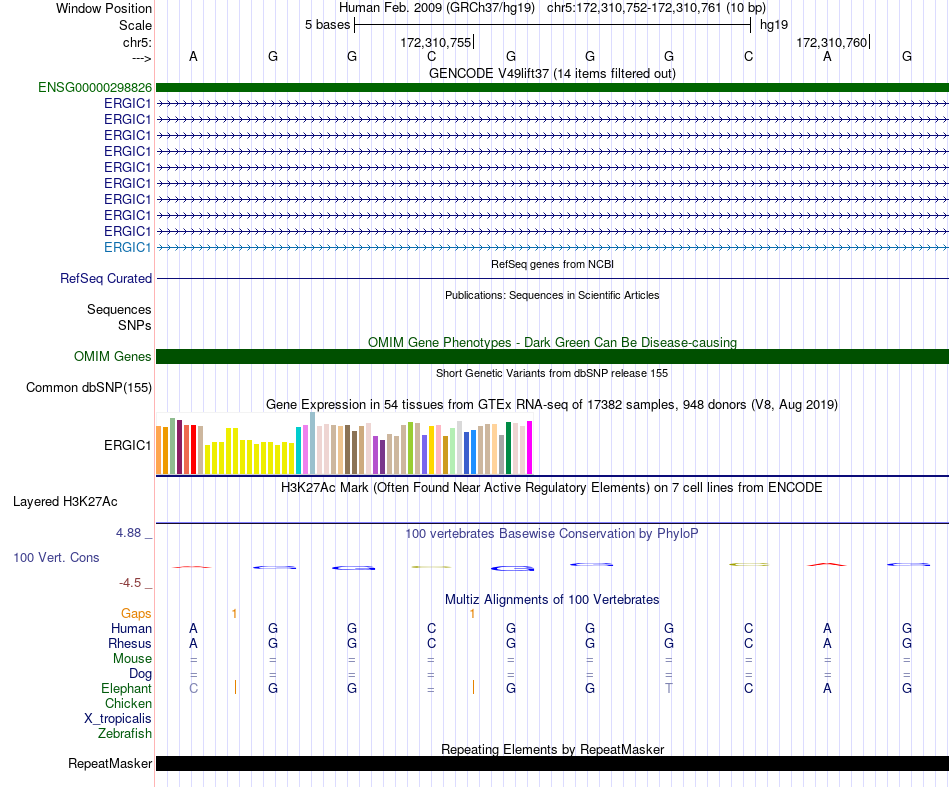Click the Zebrafish species label
This screenshot has height=787, width=950.
pyautogui.click(x=125, y=733)
